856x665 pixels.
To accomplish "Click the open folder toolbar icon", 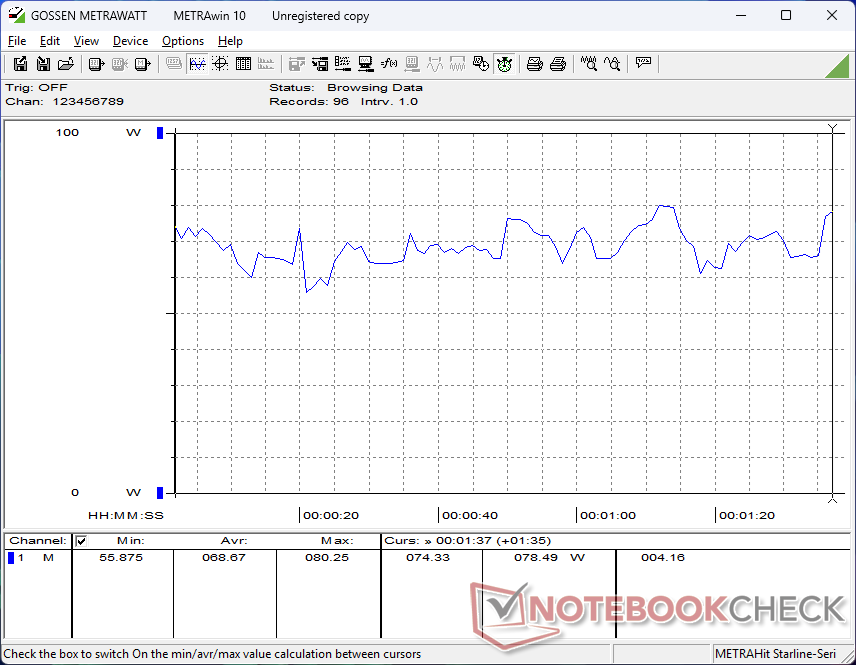I will [66, 64].
